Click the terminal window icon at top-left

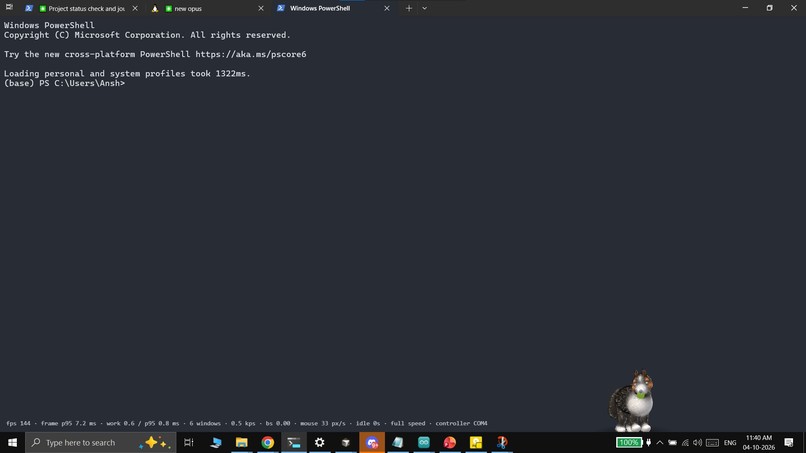9,7
